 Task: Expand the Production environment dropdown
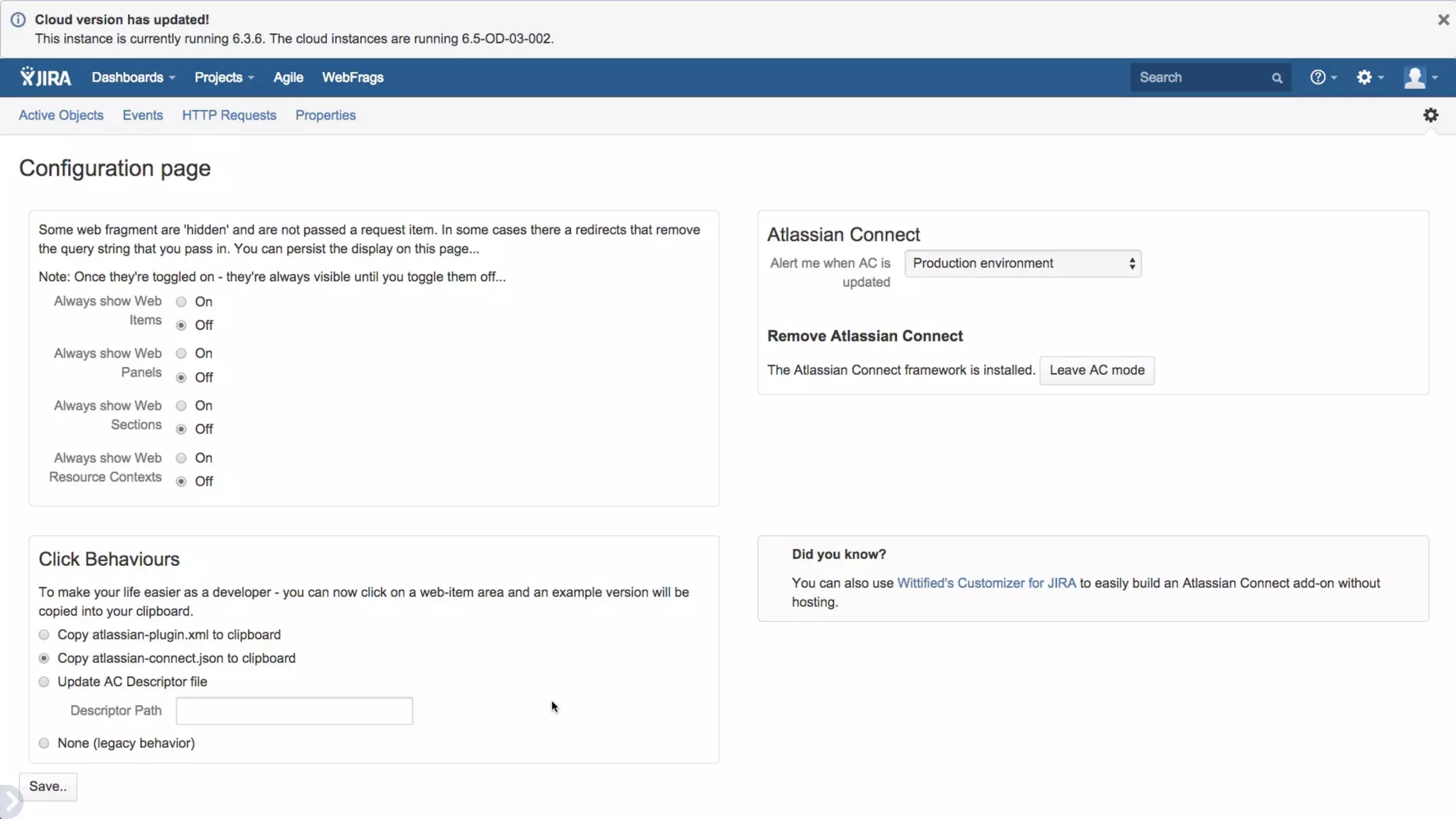1022,264
